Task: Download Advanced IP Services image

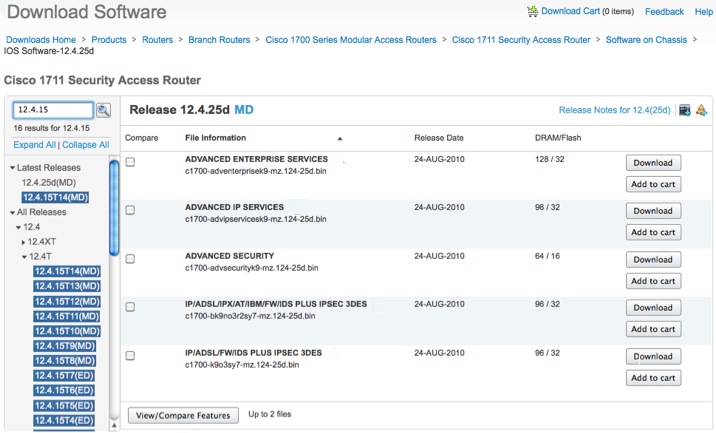Action: [653, 211]
